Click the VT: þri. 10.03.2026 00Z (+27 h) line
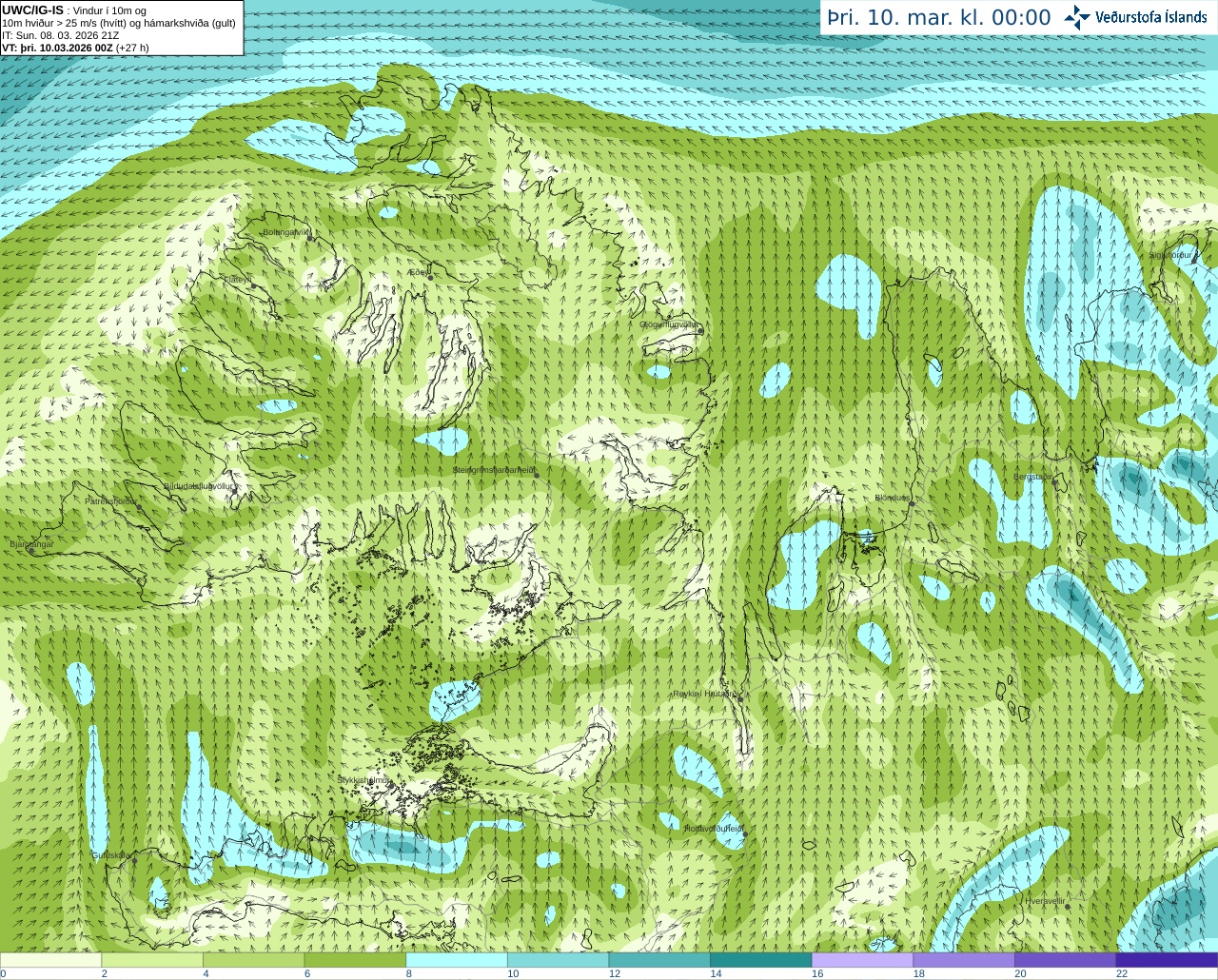 (x=75, y=48)
